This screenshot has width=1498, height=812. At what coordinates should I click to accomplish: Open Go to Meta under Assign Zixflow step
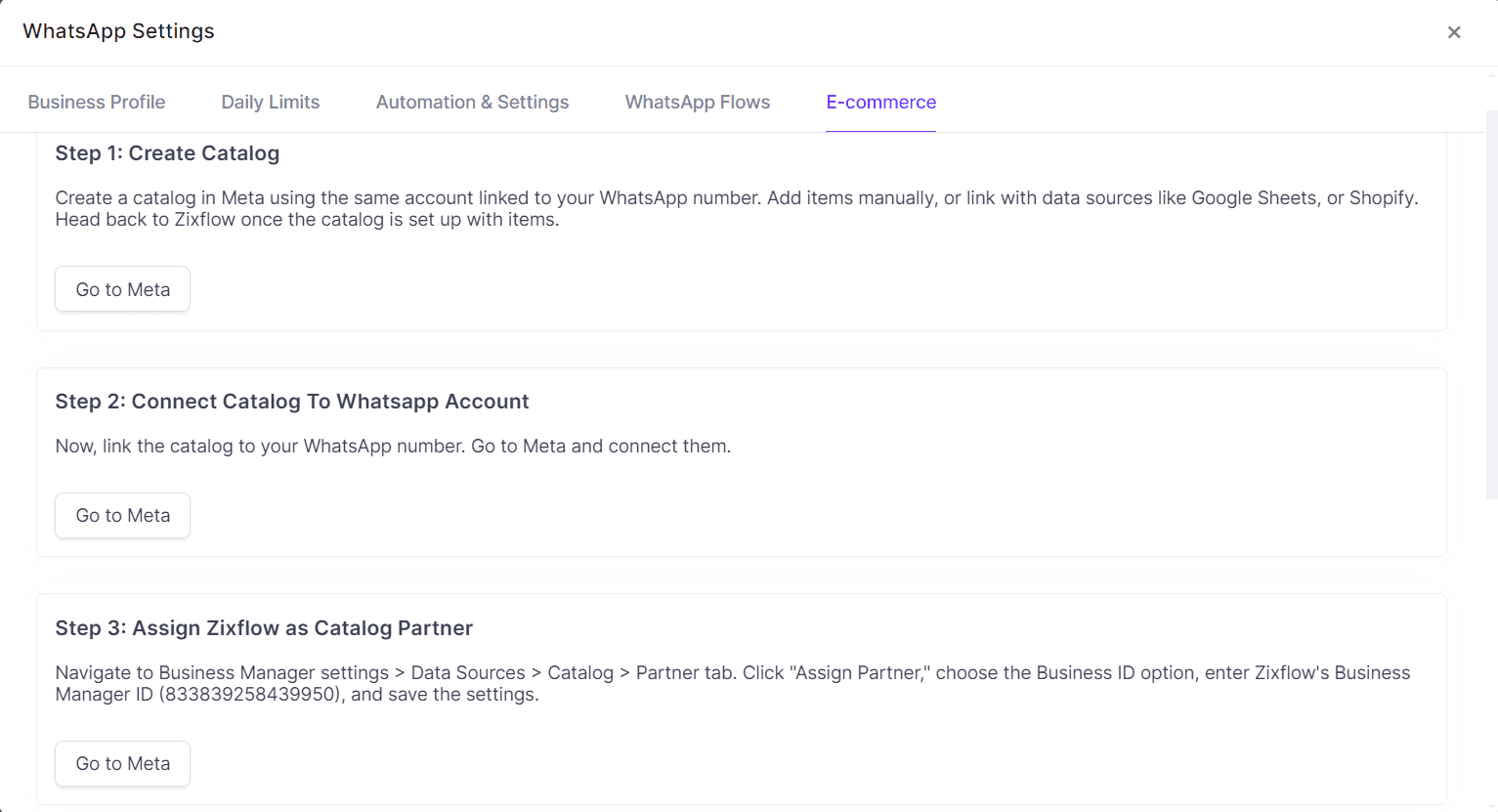(123, 763)
